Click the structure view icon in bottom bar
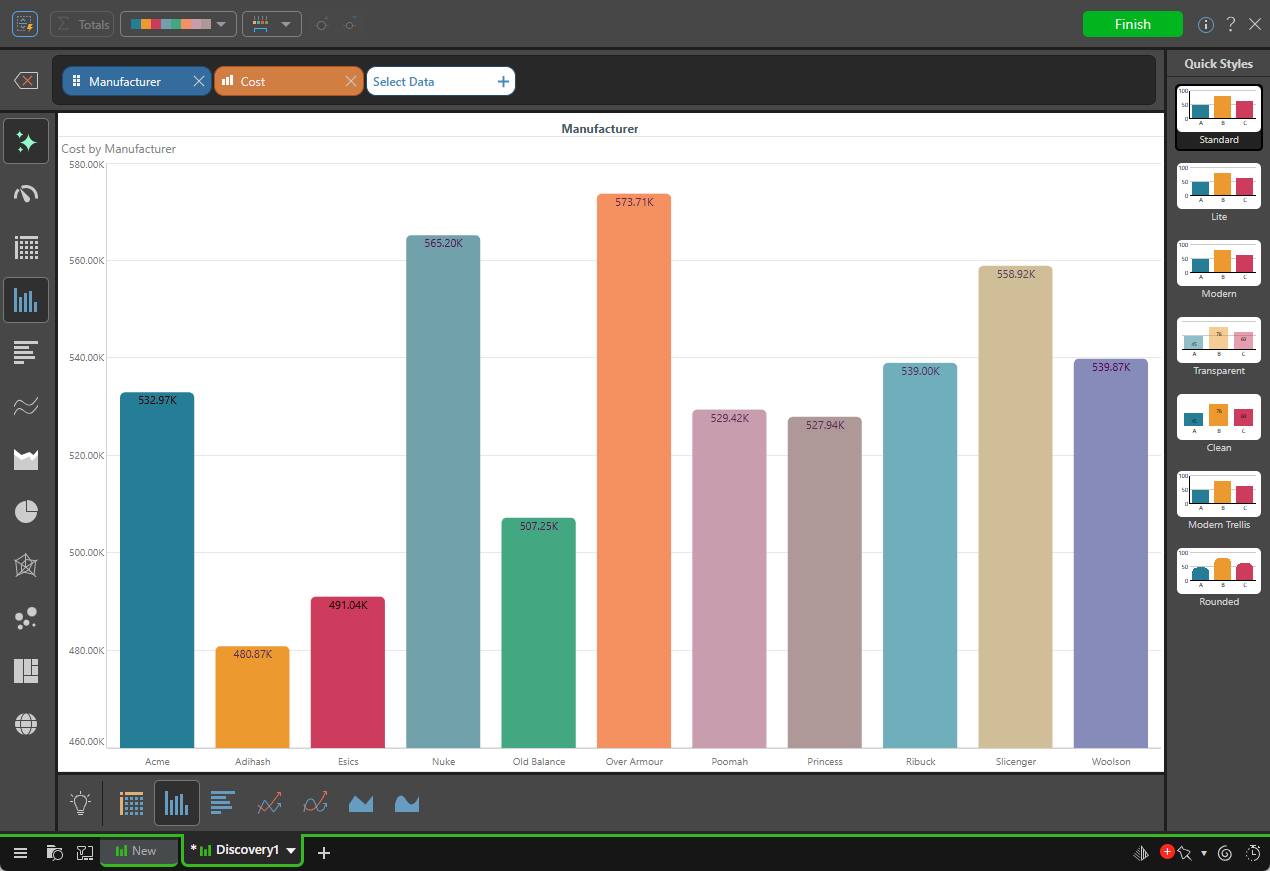1270x871 pixels. (85, 852)
